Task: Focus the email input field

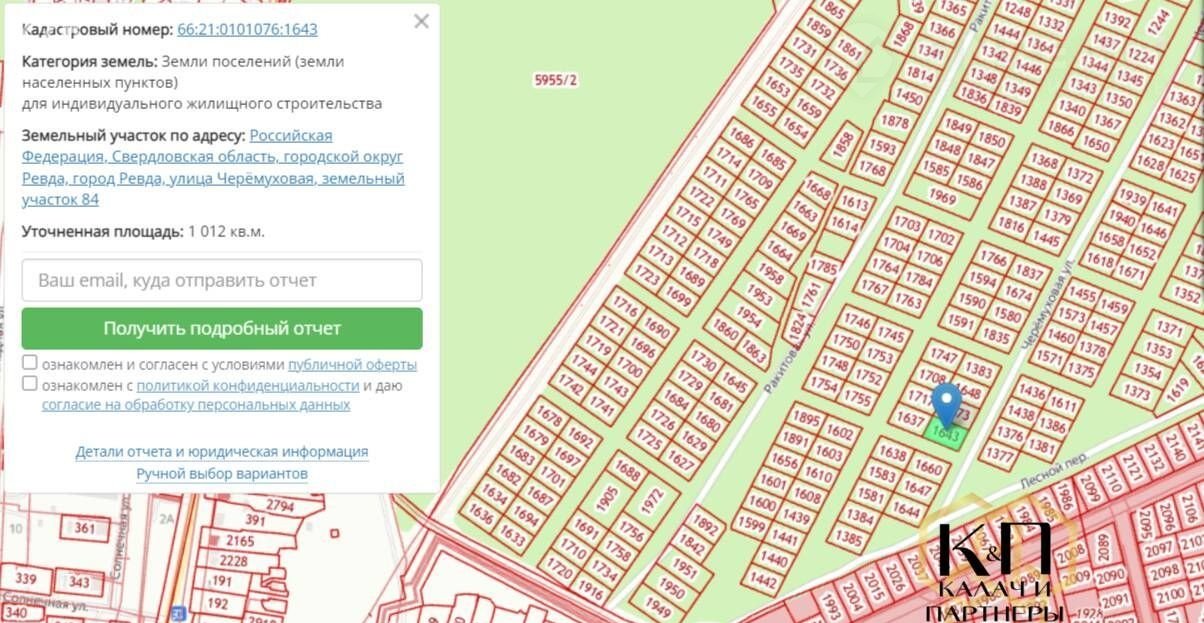Action: 222,280
